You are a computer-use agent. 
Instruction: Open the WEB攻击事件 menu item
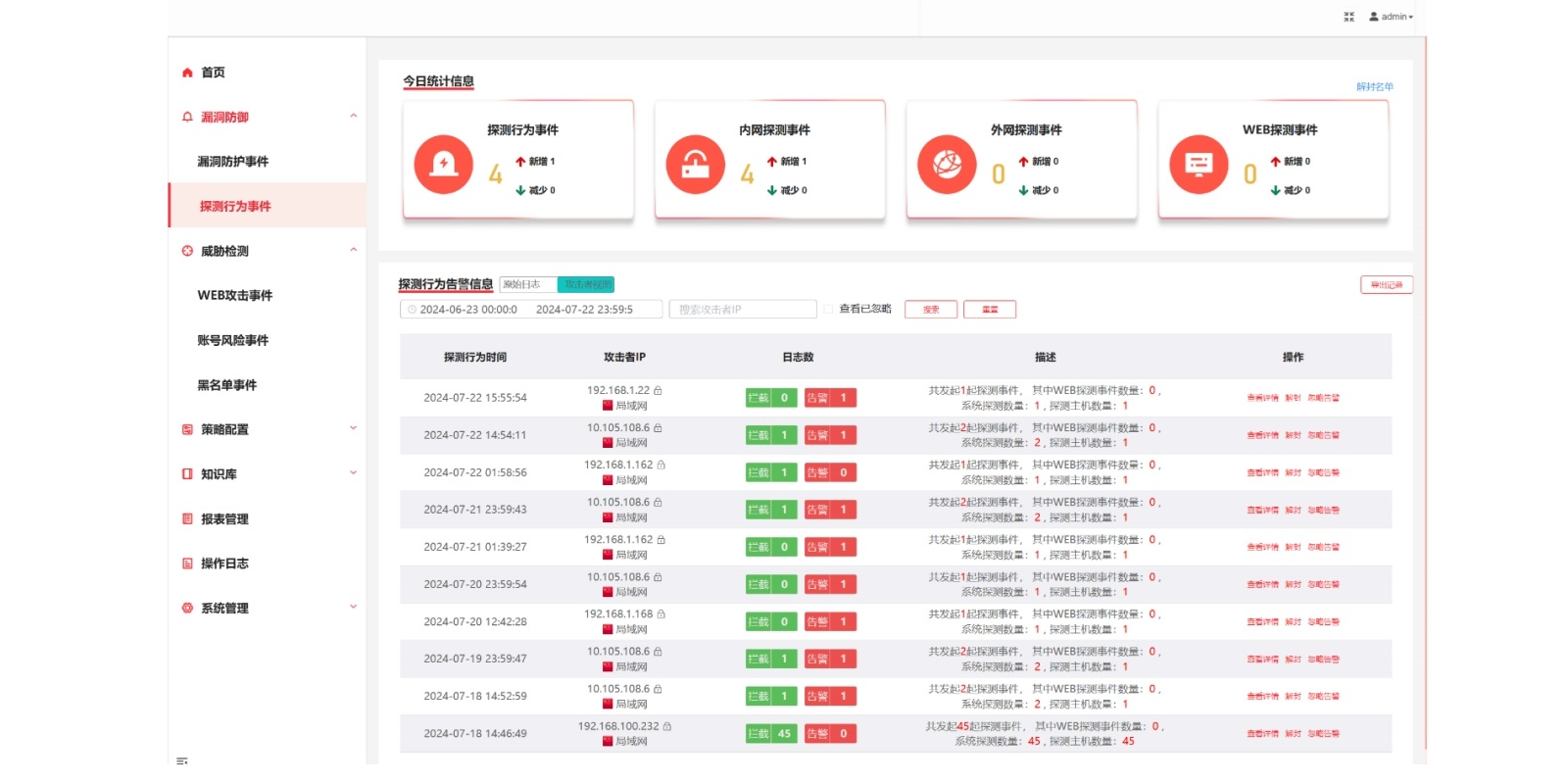(x=235, y=295)
